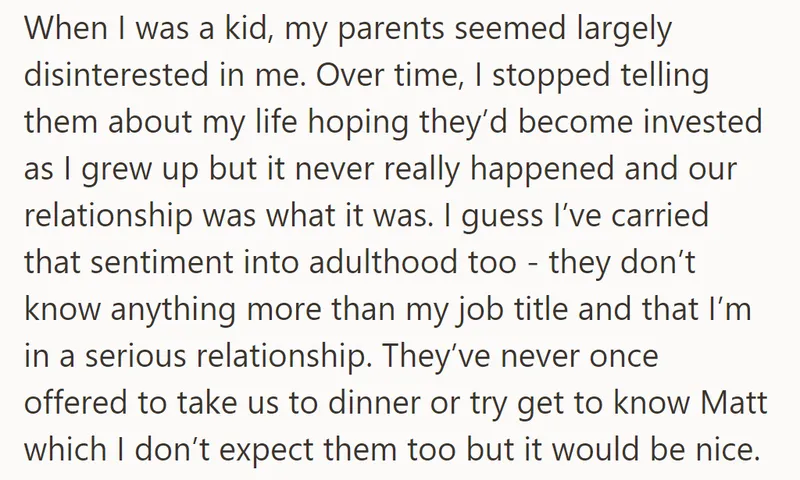
Task: Click the word 'happened' in fourth line
Action: pos(542,171)
